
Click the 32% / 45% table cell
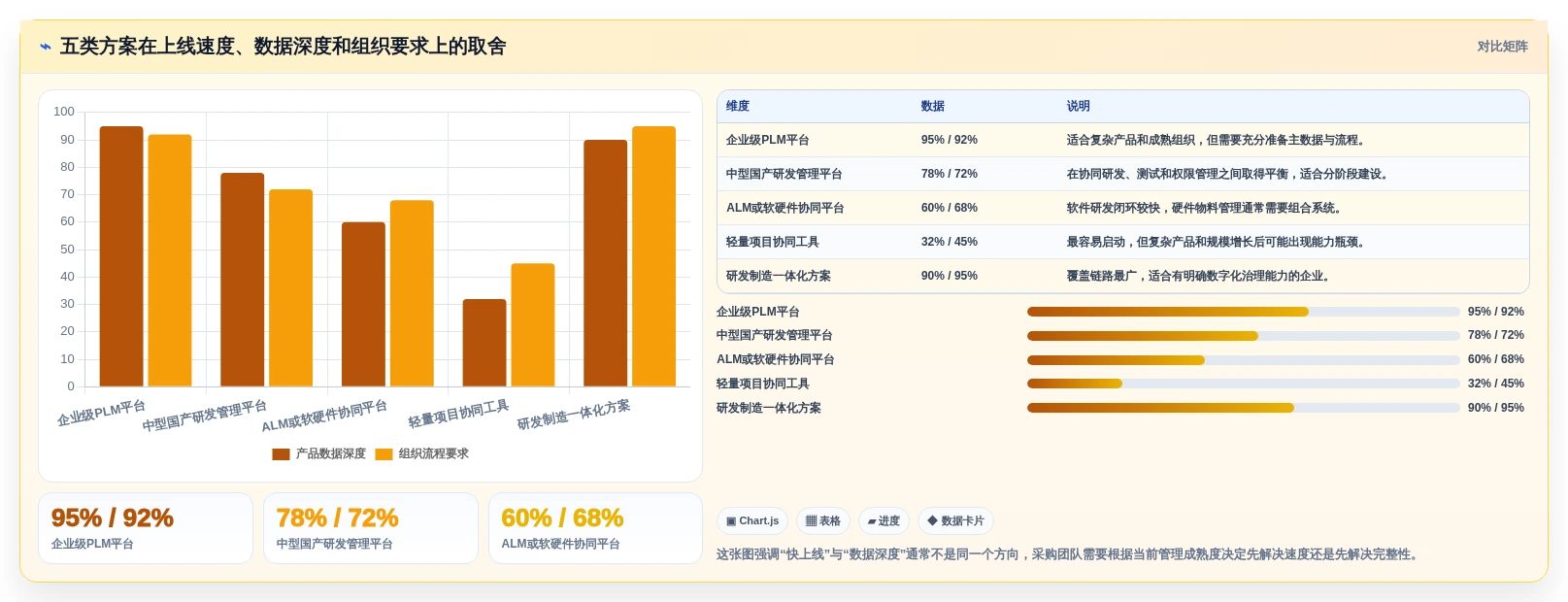[x=950, y=243]
